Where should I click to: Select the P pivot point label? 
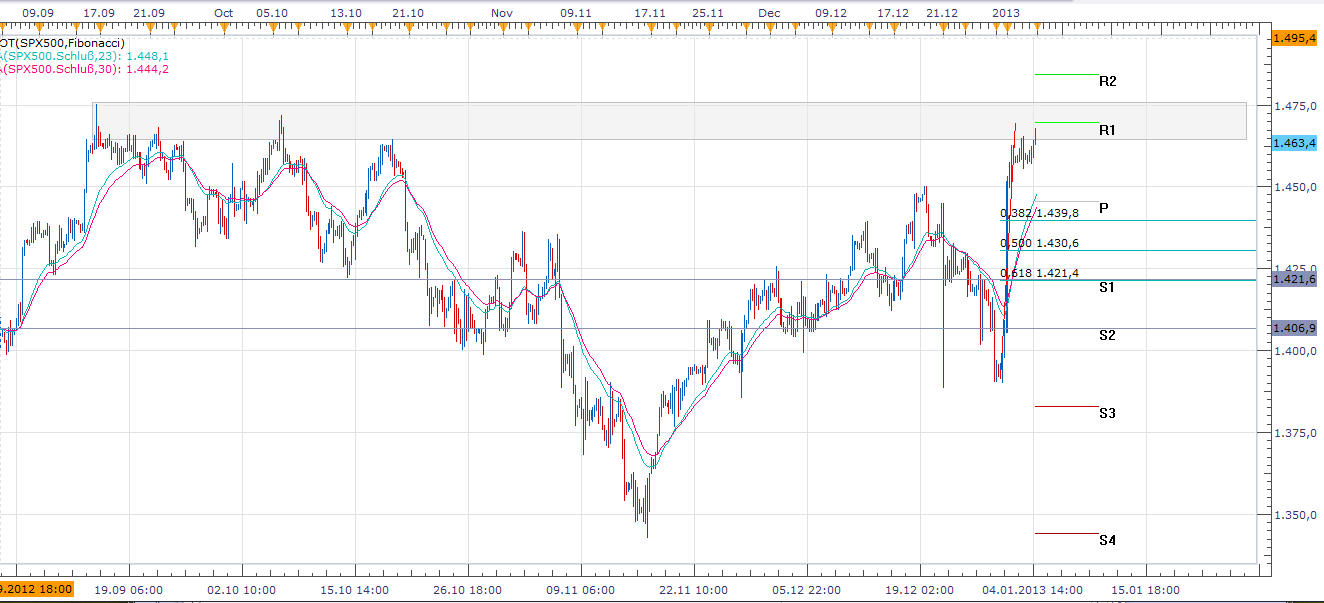click(1103, 208)
